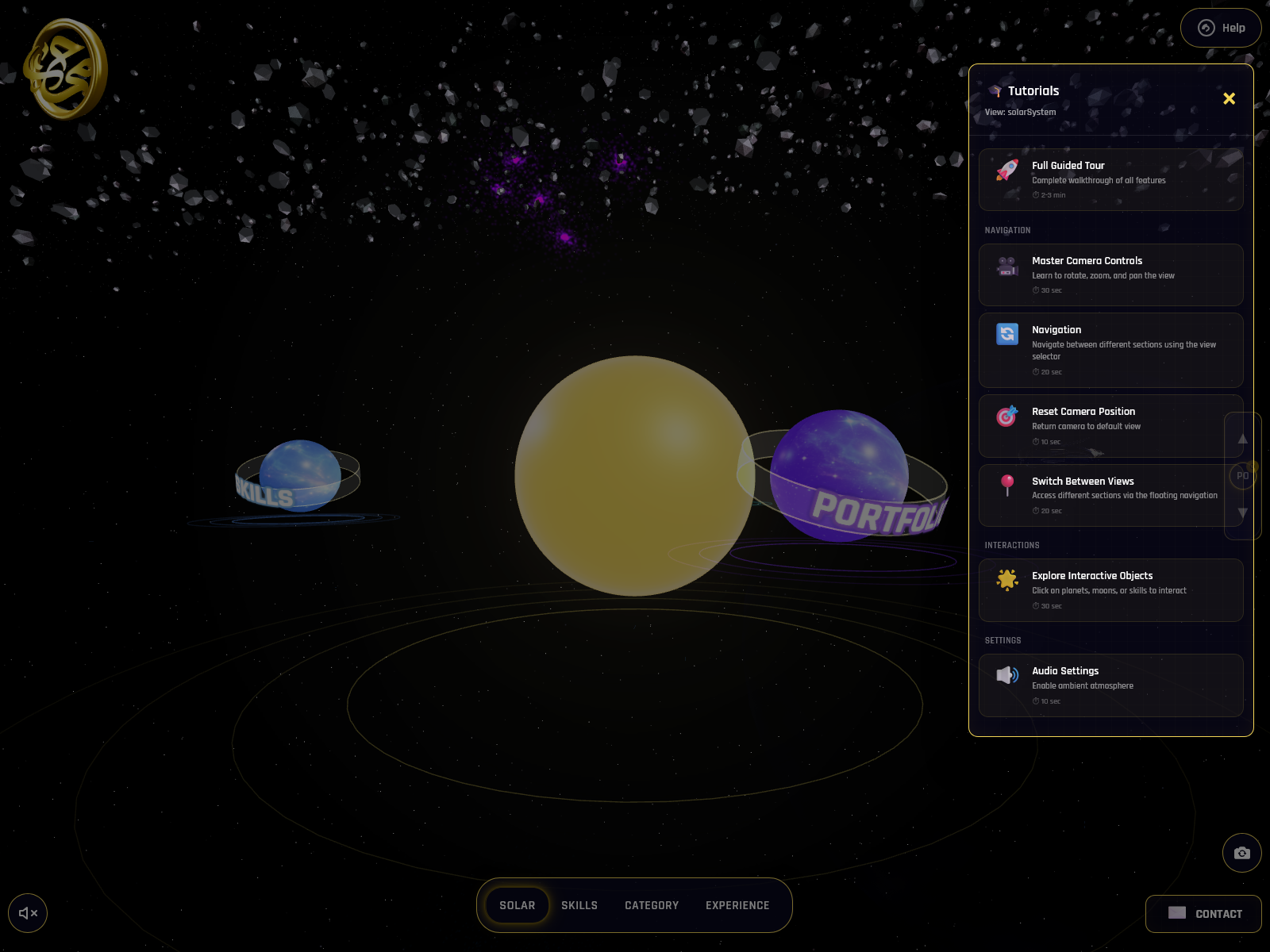The width and height of the screenshot is (1270, 952).
Task: Switch to the EXPERIENCE view tab
Action: [737, 905]
